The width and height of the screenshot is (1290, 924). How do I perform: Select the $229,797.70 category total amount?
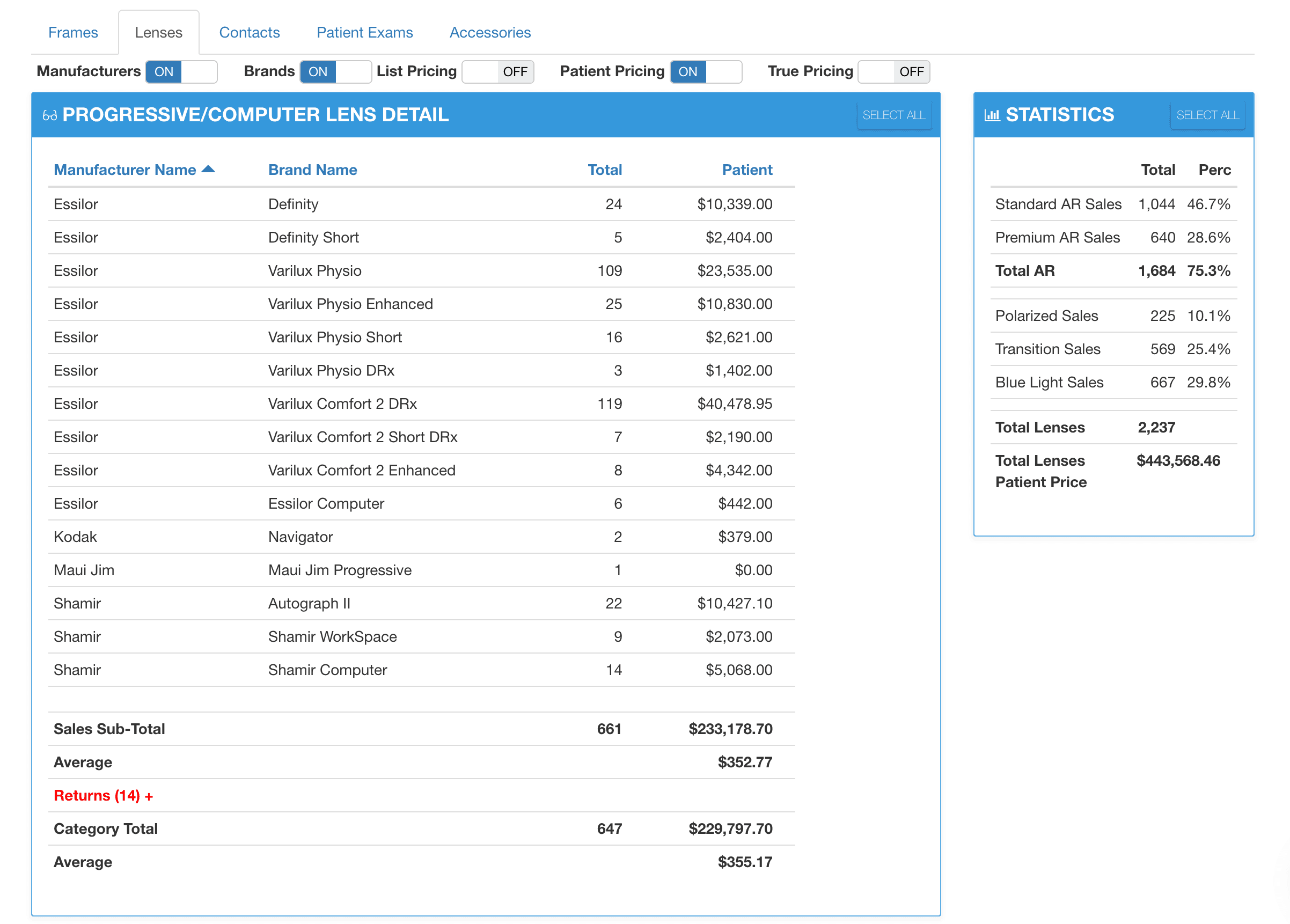[730, 828]
